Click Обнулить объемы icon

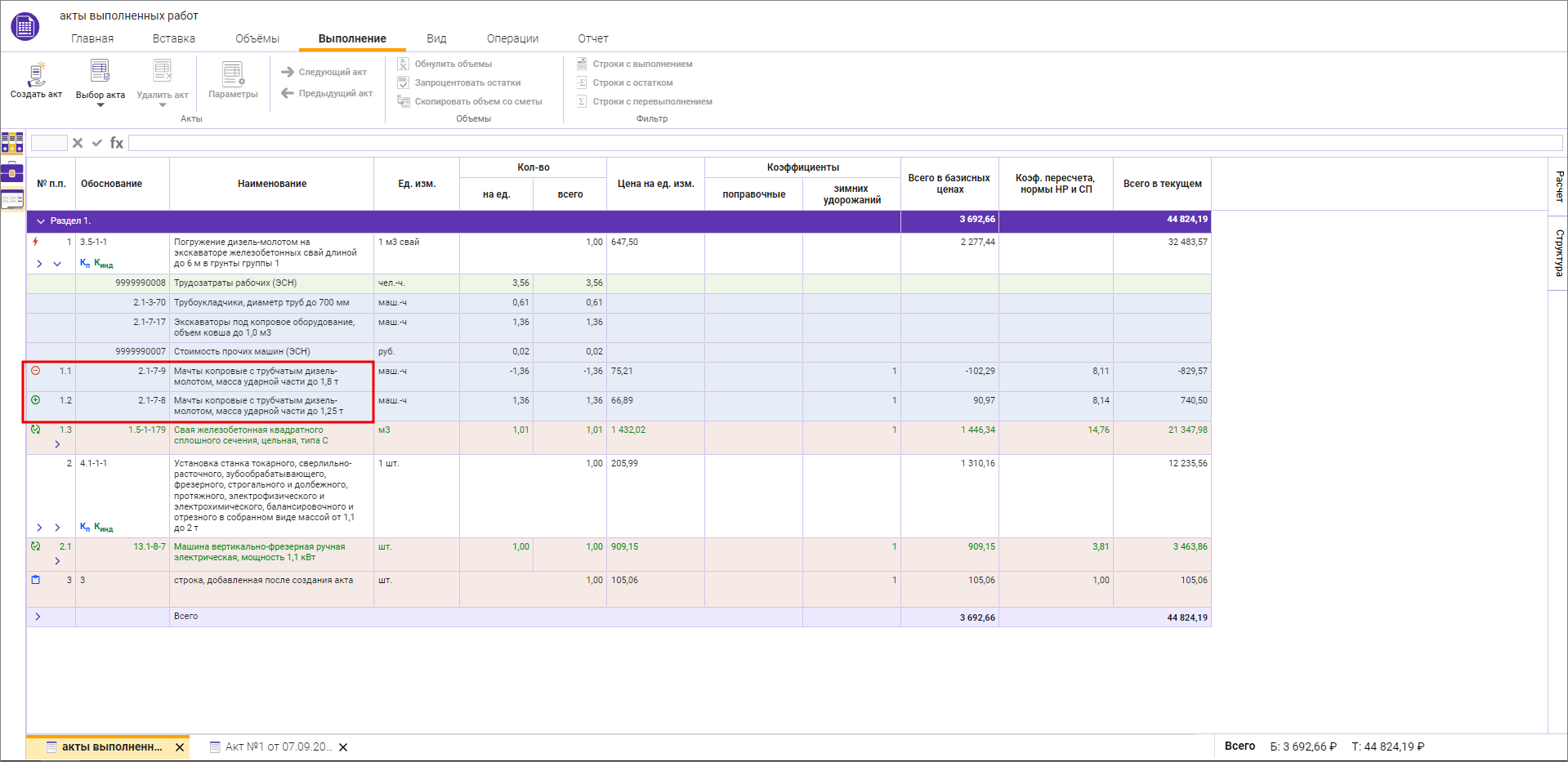[404, 64]
